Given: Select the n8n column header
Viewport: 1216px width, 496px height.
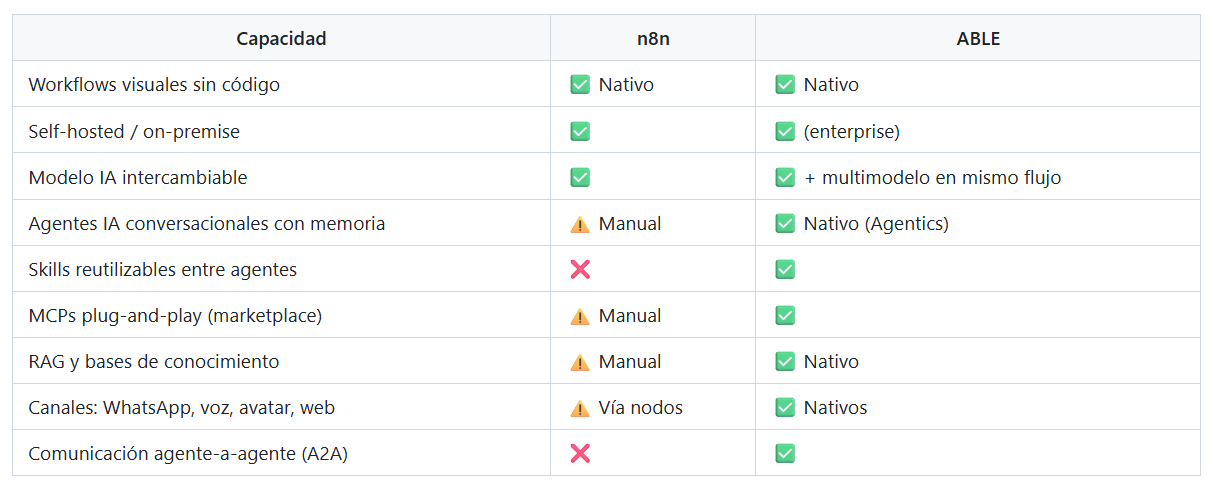Looking at the screenshot, I should tap(653, 38).
